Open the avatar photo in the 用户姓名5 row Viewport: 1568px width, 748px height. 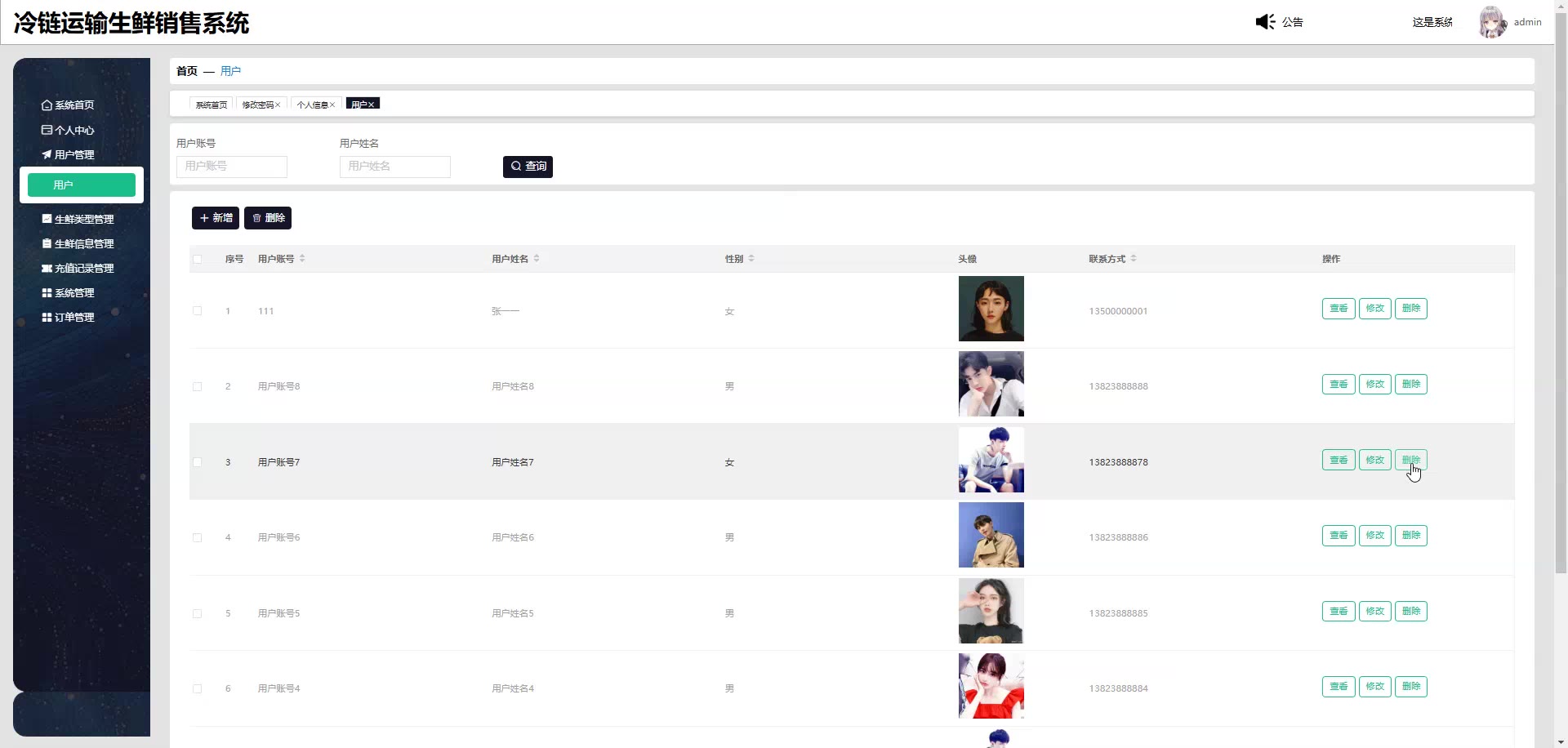tap(991, 611)
